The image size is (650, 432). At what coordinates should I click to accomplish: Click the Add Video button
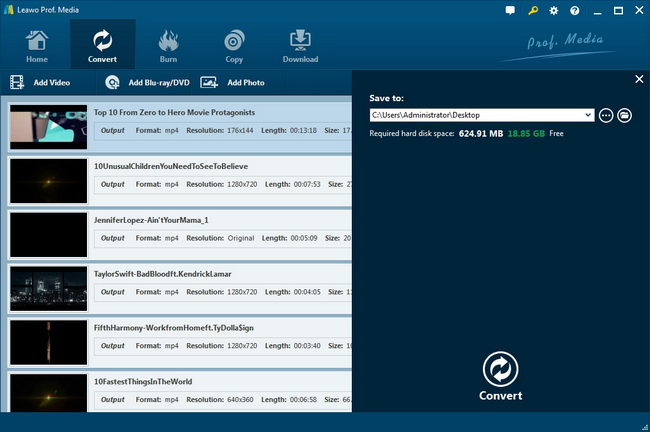tap(41, 83)
